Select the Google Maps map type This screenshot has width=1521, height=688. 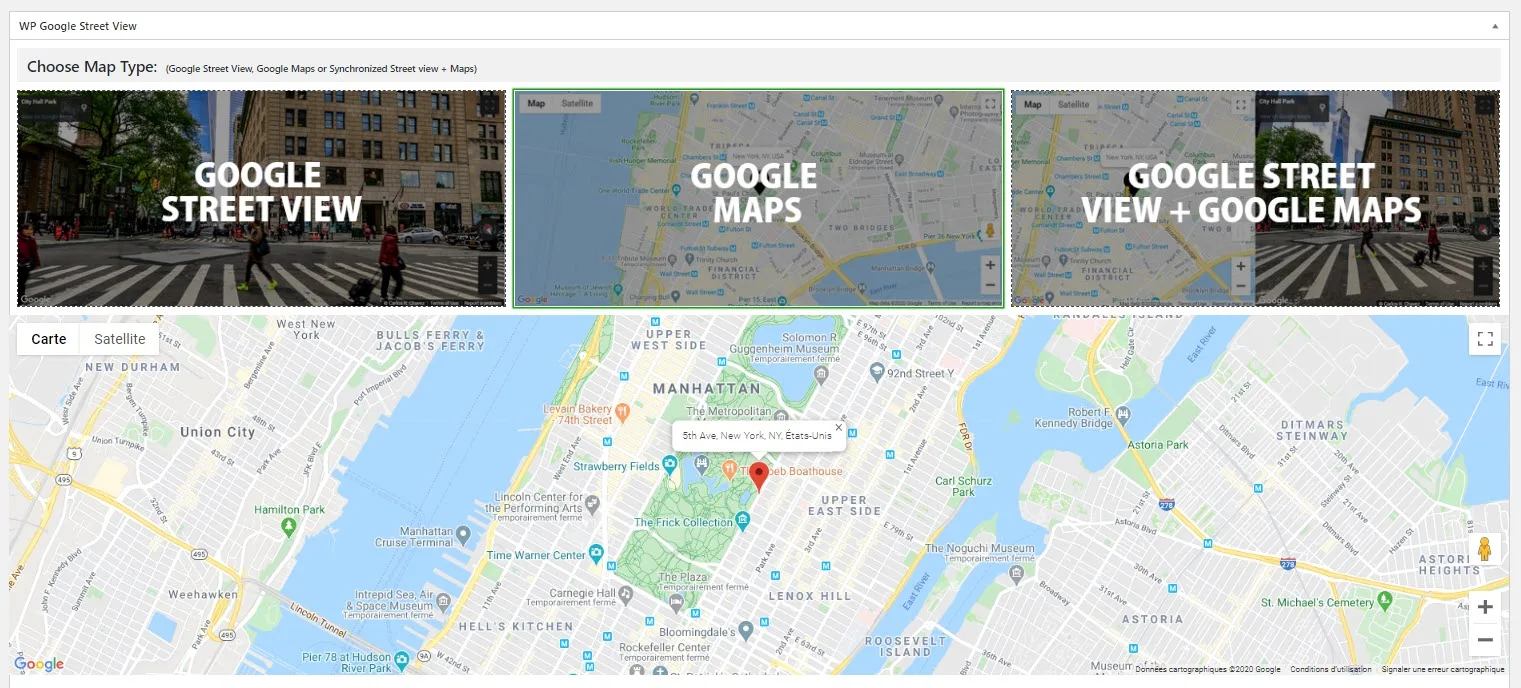point(757,197)
